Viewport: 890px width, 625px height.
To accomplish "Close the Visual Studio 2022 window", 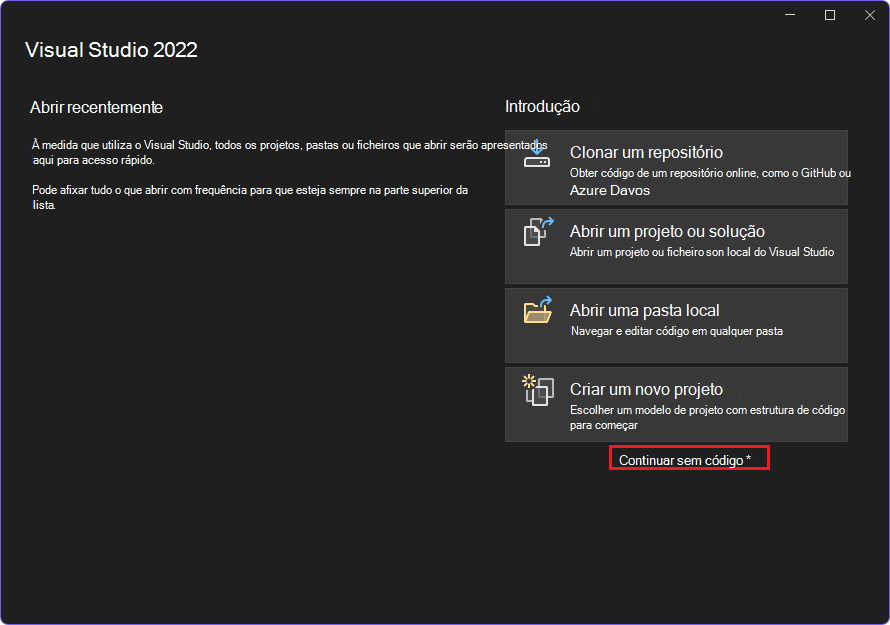I will click(x=870, y=15).
